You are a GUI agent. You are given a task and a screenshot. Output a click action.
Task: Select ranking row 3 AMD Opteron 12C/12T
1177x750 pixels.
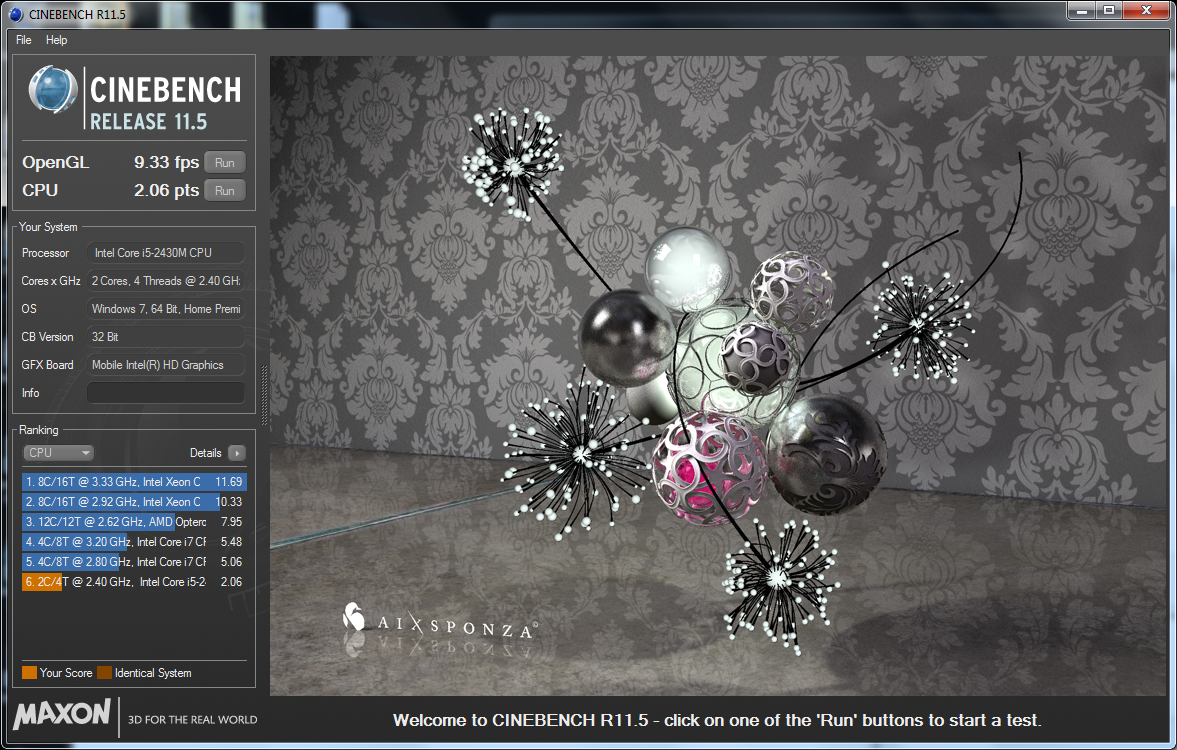point(134,522)
